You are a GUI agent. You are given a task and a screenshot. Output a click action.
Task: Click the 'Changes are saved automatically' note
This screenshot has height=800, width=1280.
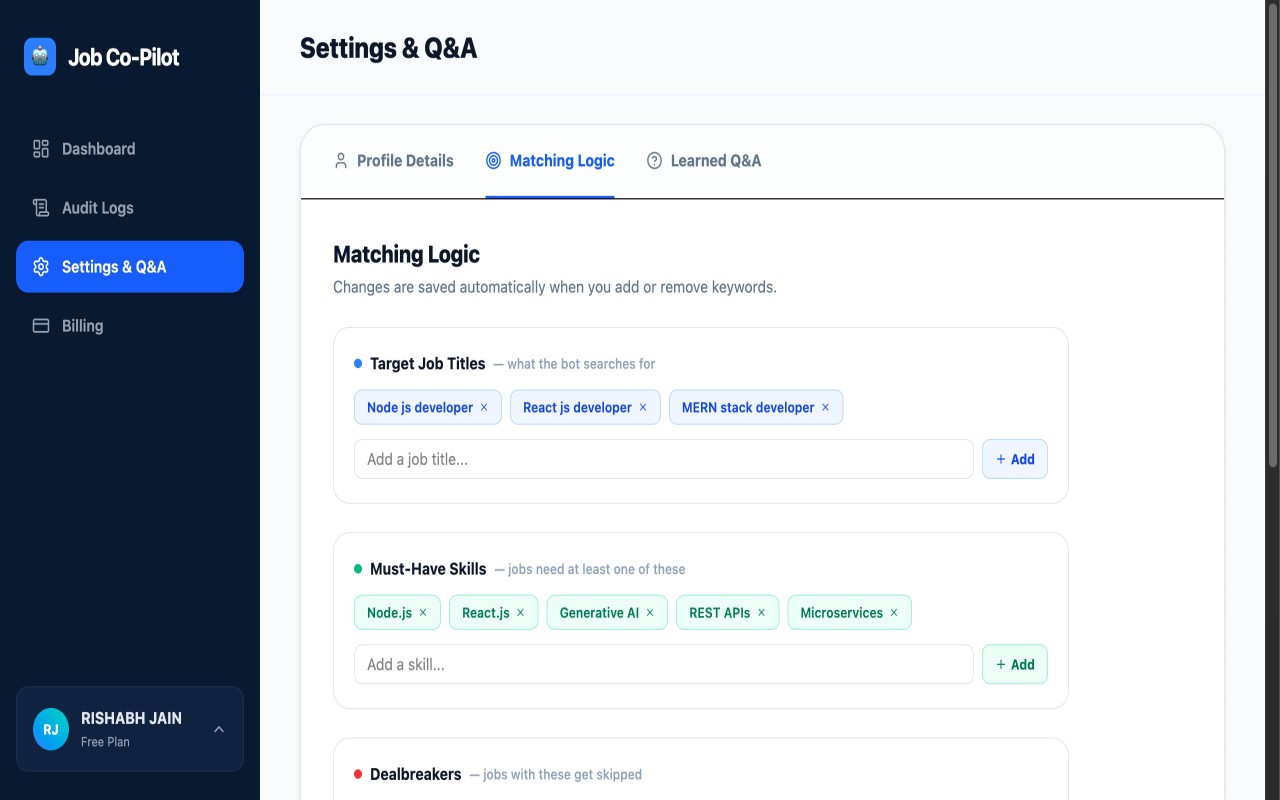click(x=555, y=287)
